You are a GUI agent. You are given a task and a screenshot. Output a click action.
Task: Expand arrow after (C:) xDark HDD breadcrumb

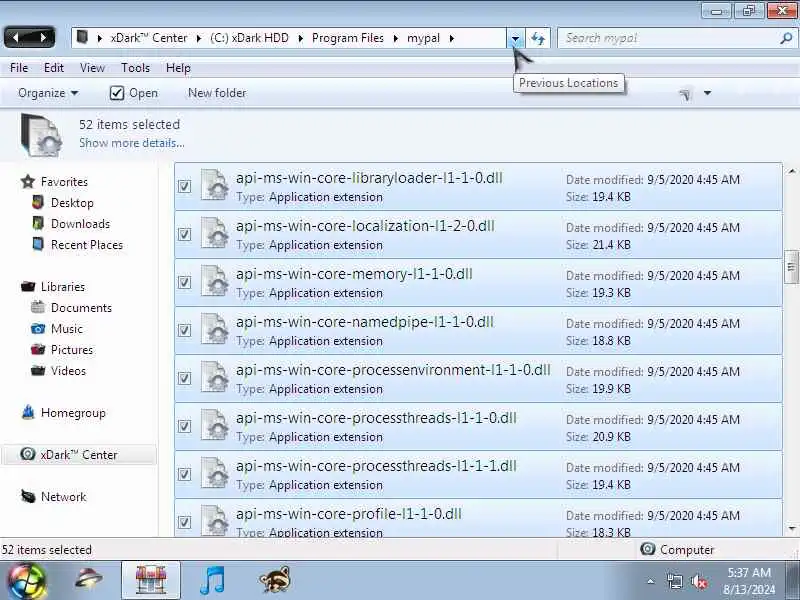301,38
